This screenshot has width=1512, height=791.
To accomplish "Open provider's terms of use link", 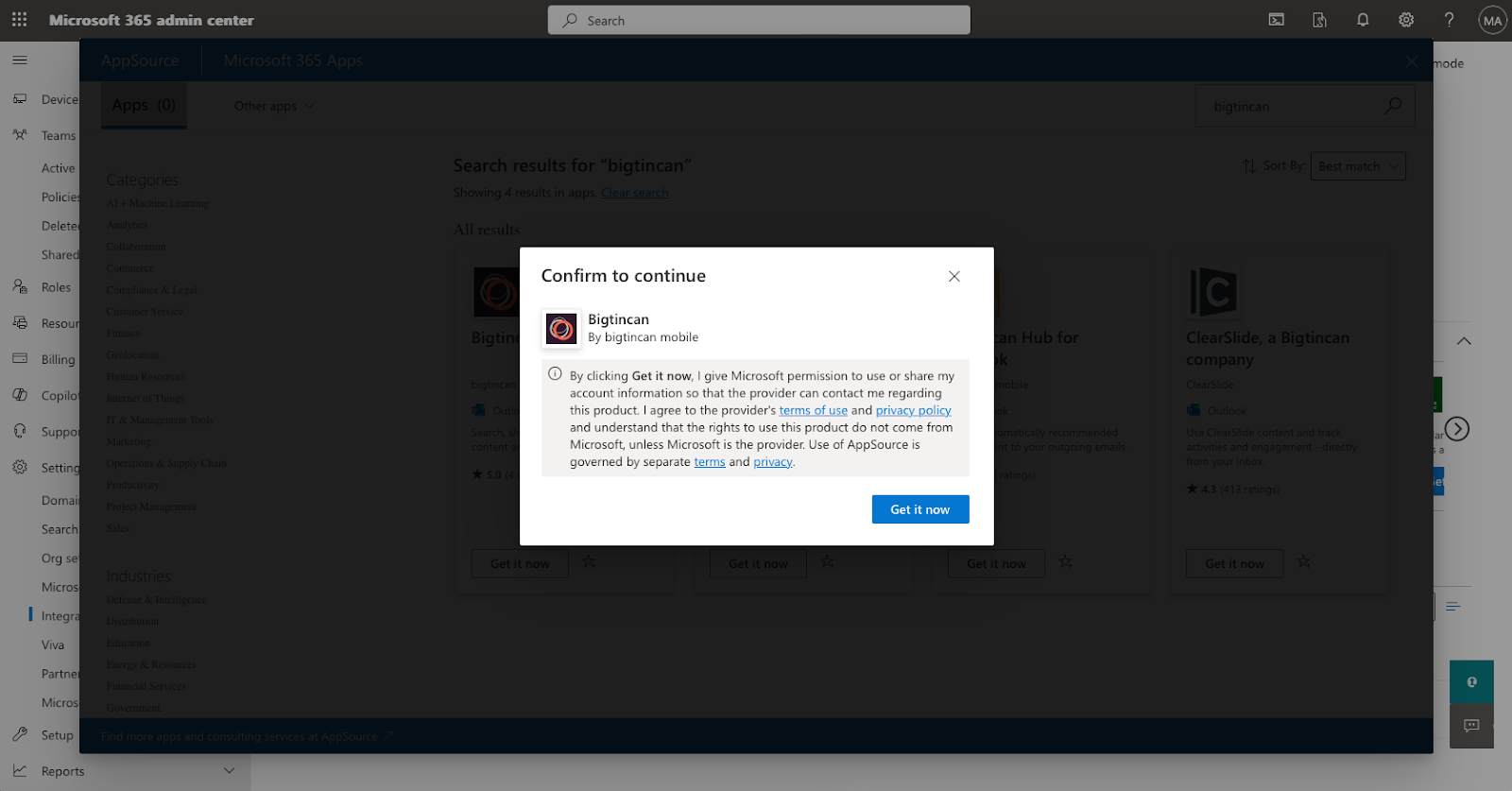I will pyautogui.click(x=813, y=410).
